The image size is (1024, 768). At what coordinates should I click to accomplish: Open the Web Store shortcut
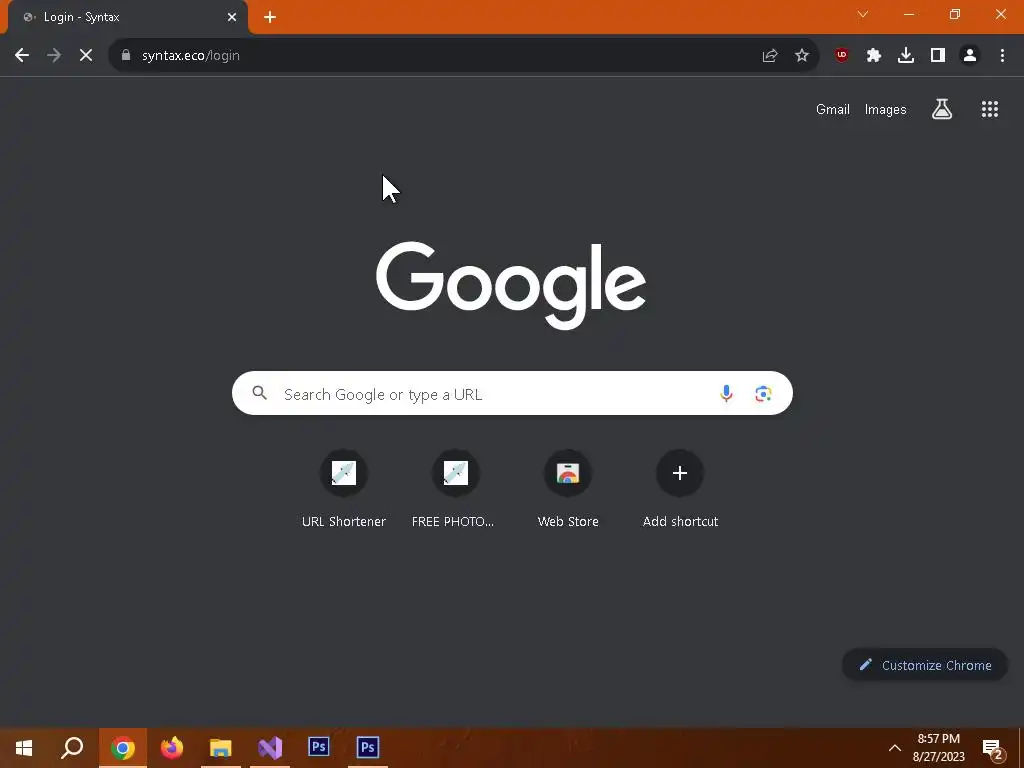(x=568, y=490)
